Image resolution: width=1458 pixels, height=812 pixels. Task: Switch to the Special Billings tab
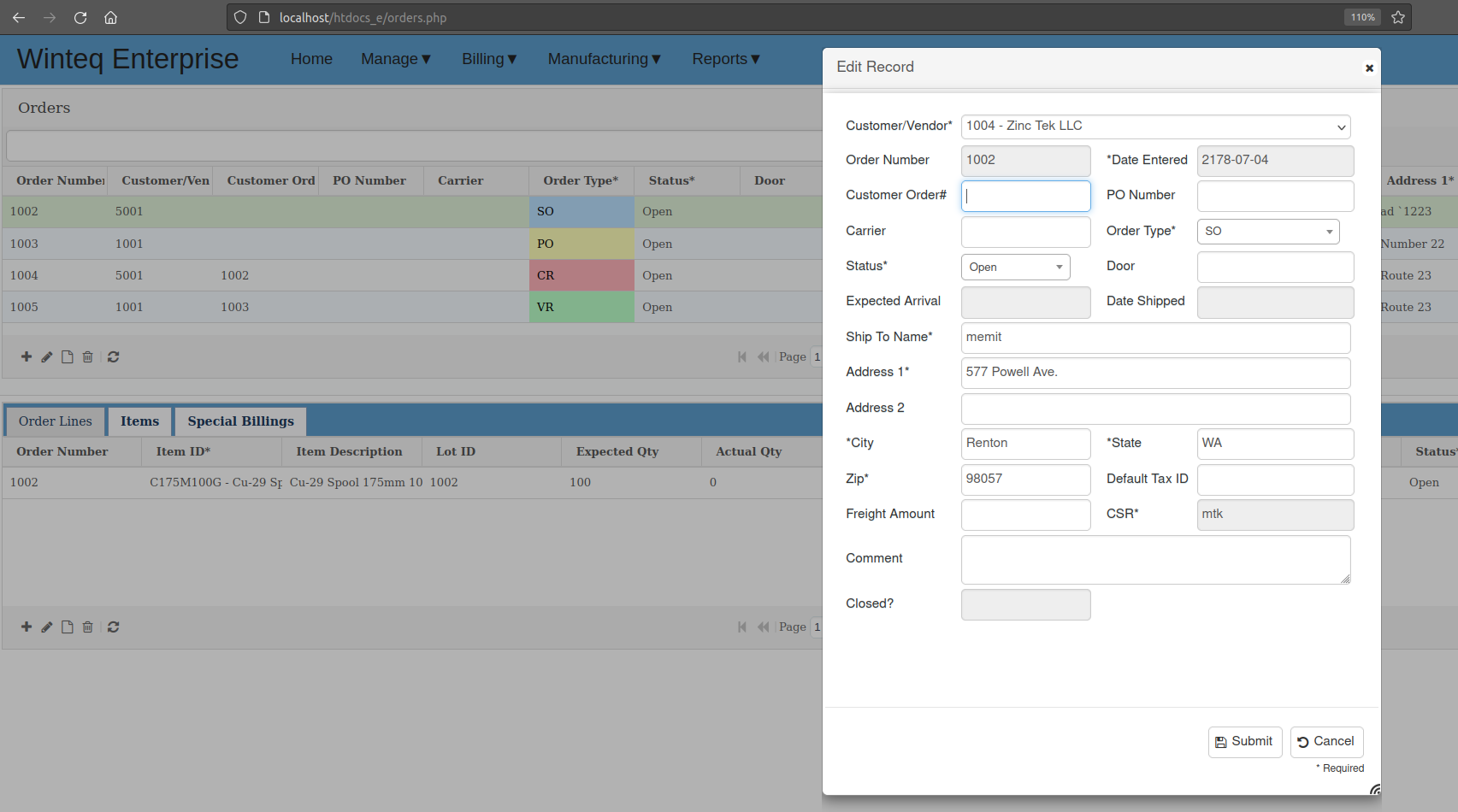[240, 421]
